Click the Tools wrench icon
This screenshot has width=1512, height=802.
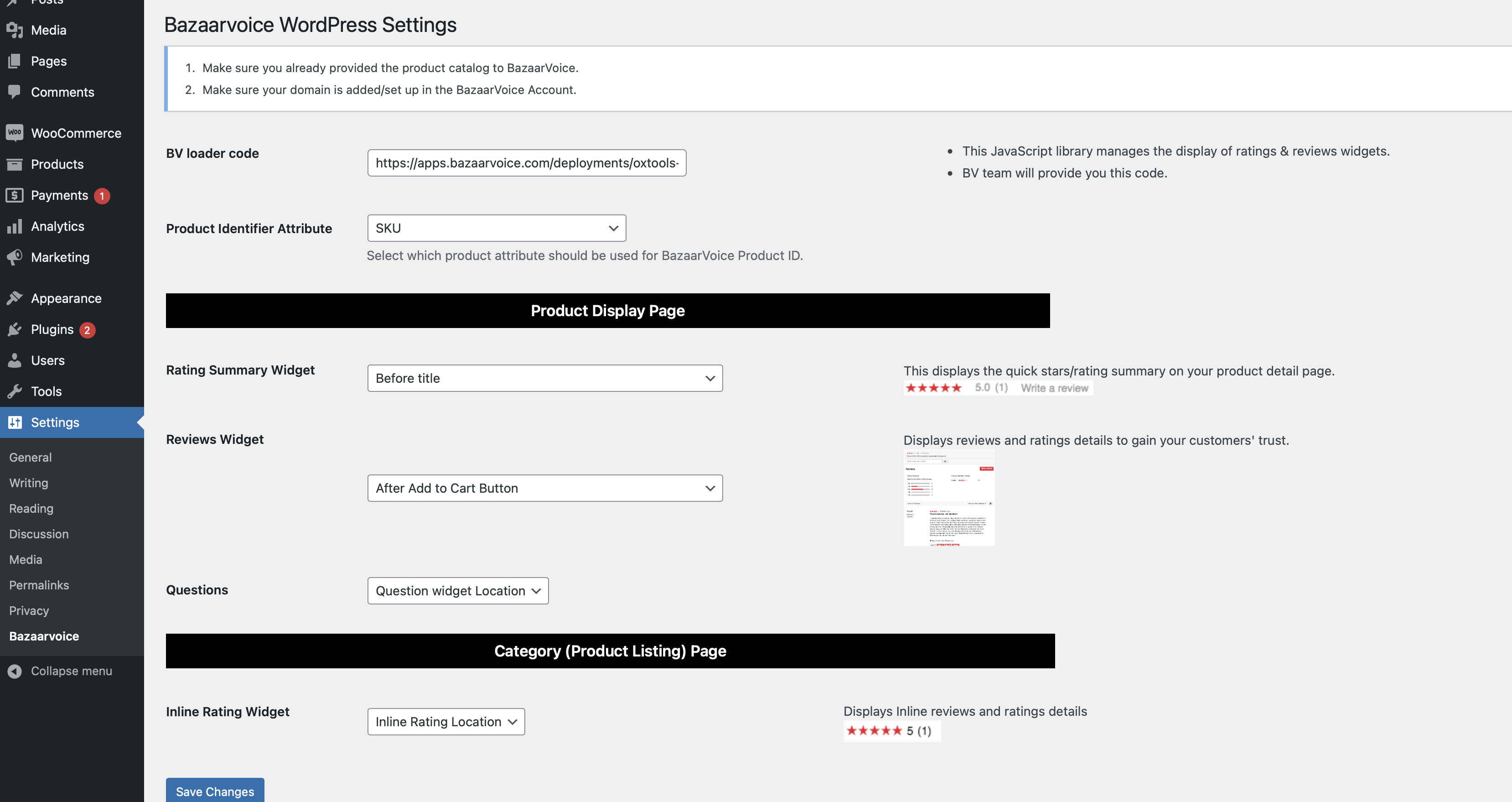point(15,391)
